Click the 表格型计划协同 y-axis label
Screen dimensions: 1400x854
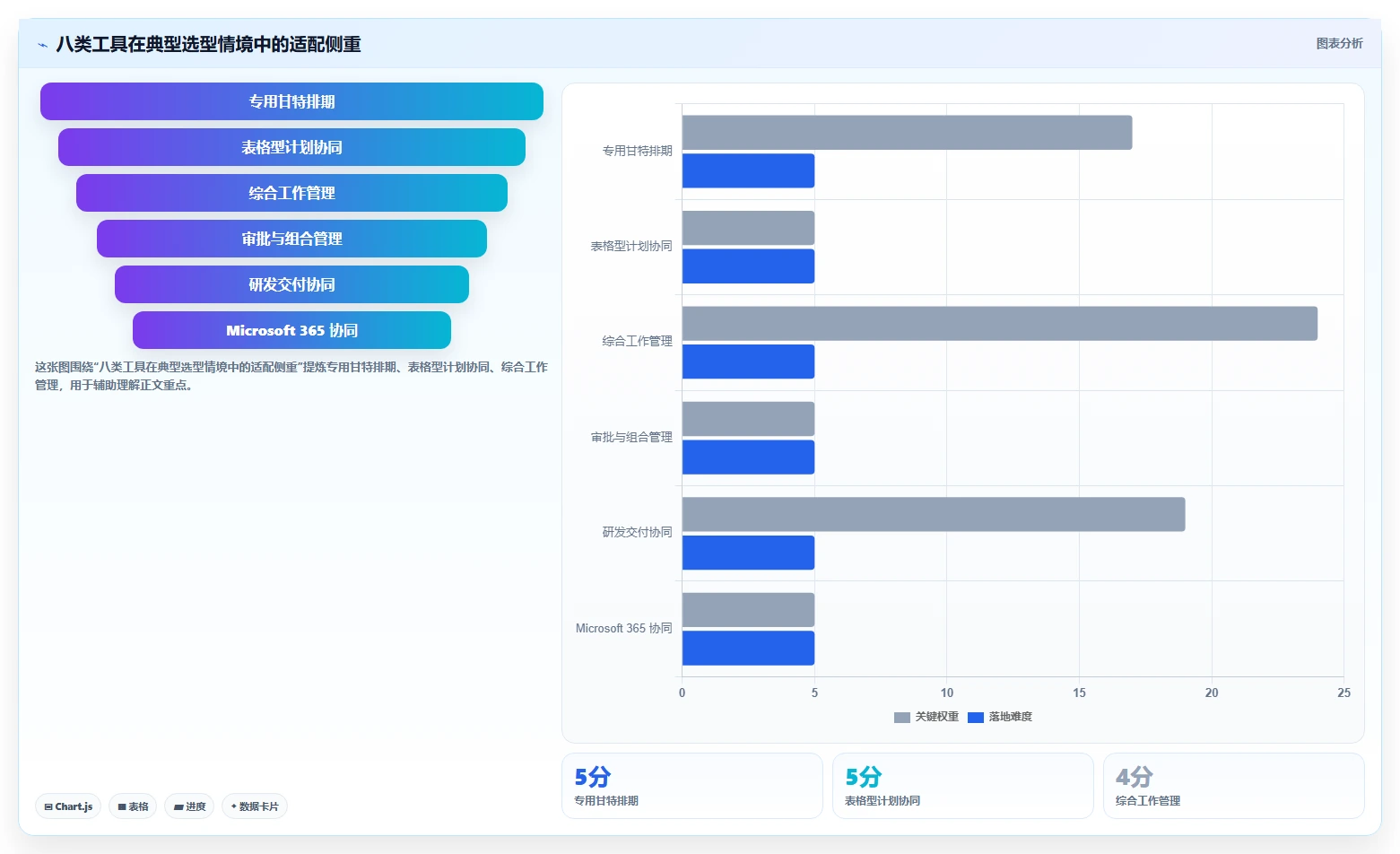click(x=631, y=246)
